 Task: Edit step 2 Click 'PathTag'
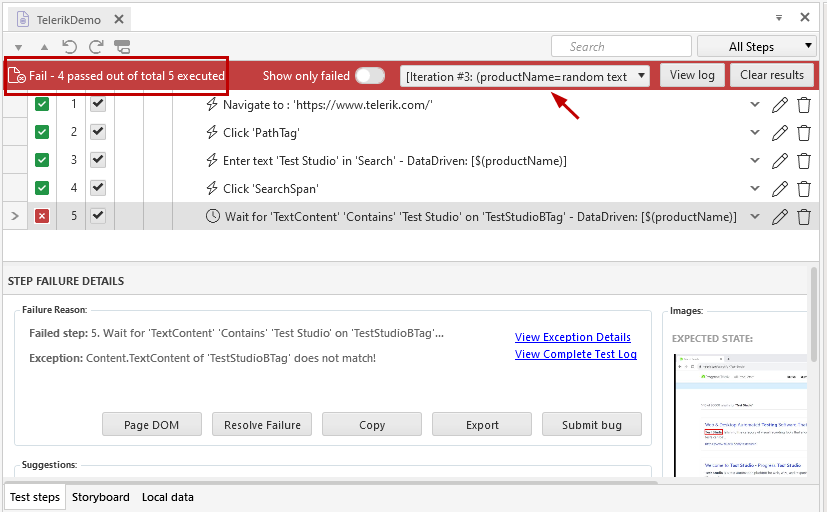click(x=780, y=133)
